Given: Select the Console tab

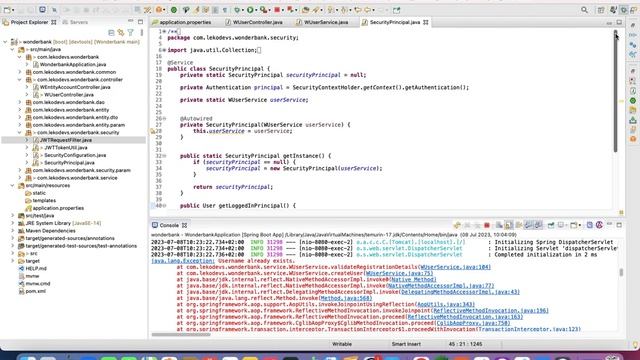Looking at the screenshot, I should click(169, 225).
